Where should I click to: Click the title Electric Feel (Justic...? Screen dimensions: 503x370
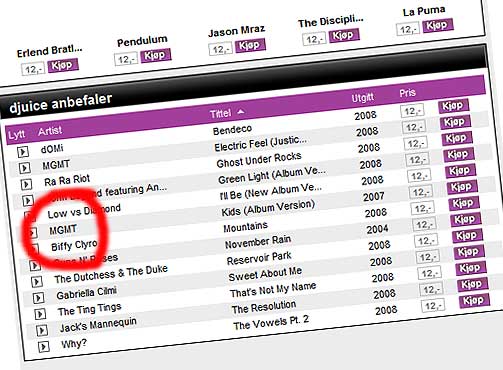[260, 143]
